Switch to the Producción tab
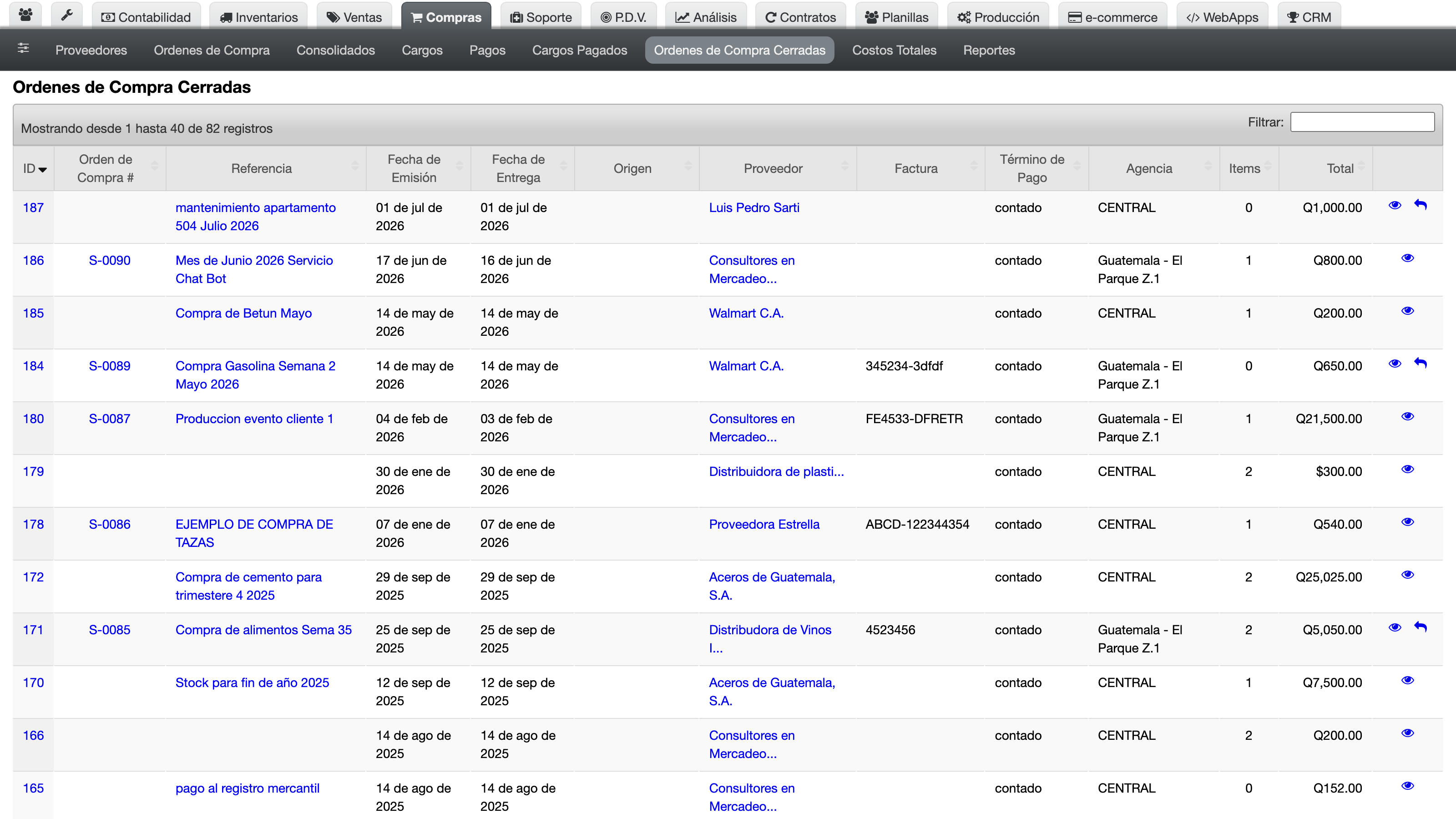Viewport: 1456px width, 819px height. 998,16
